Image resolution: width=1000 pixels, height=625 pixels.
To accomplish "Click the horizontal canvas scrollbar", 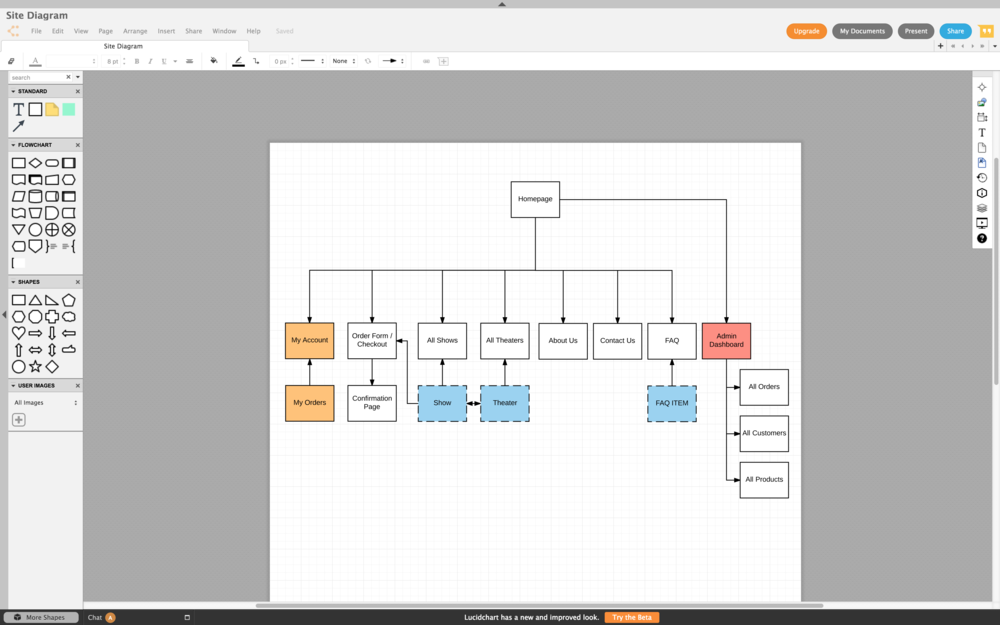I will coord(539,605).
